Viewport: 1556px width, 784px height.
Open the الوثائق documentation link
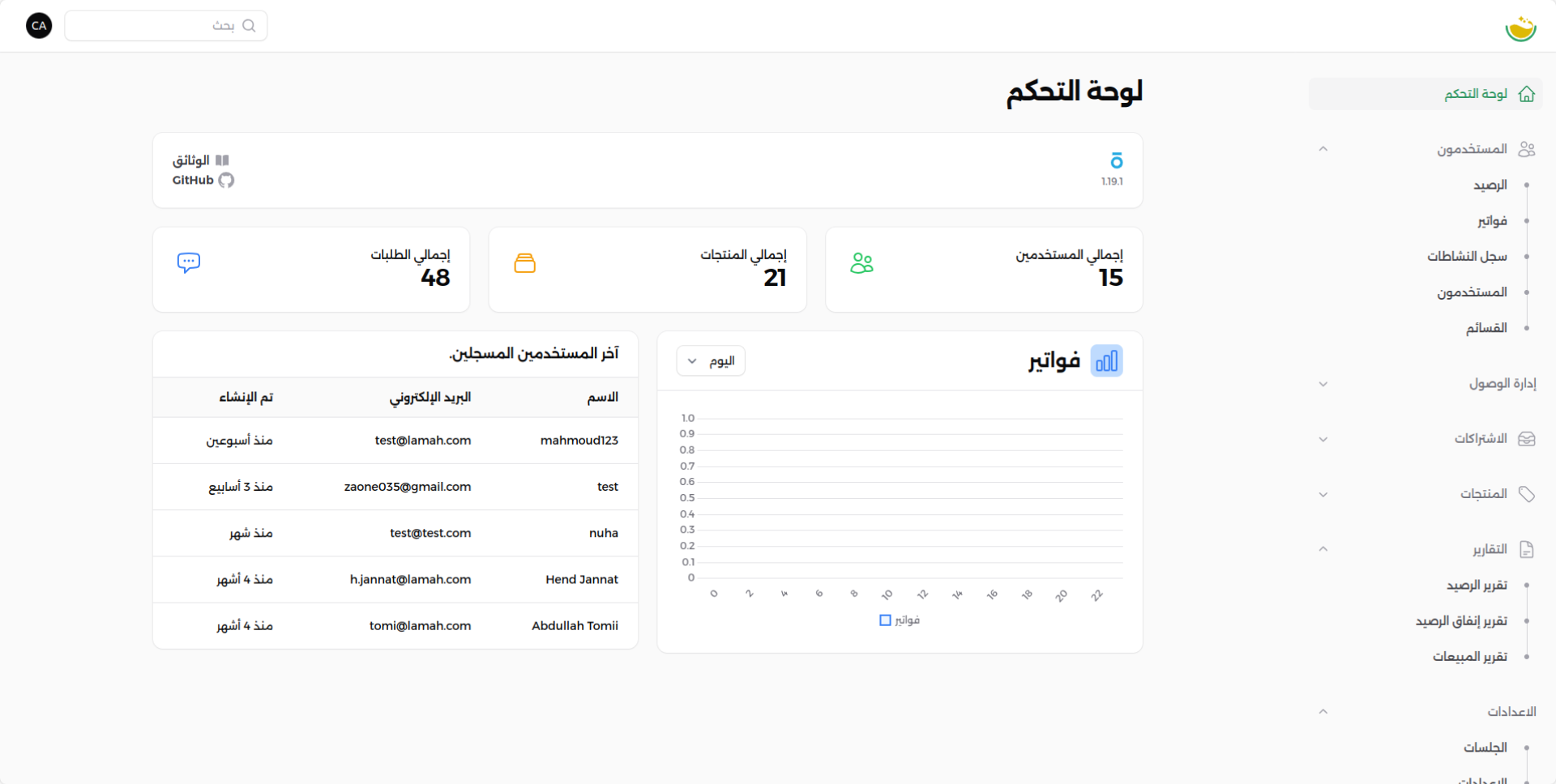pos(200,160)
